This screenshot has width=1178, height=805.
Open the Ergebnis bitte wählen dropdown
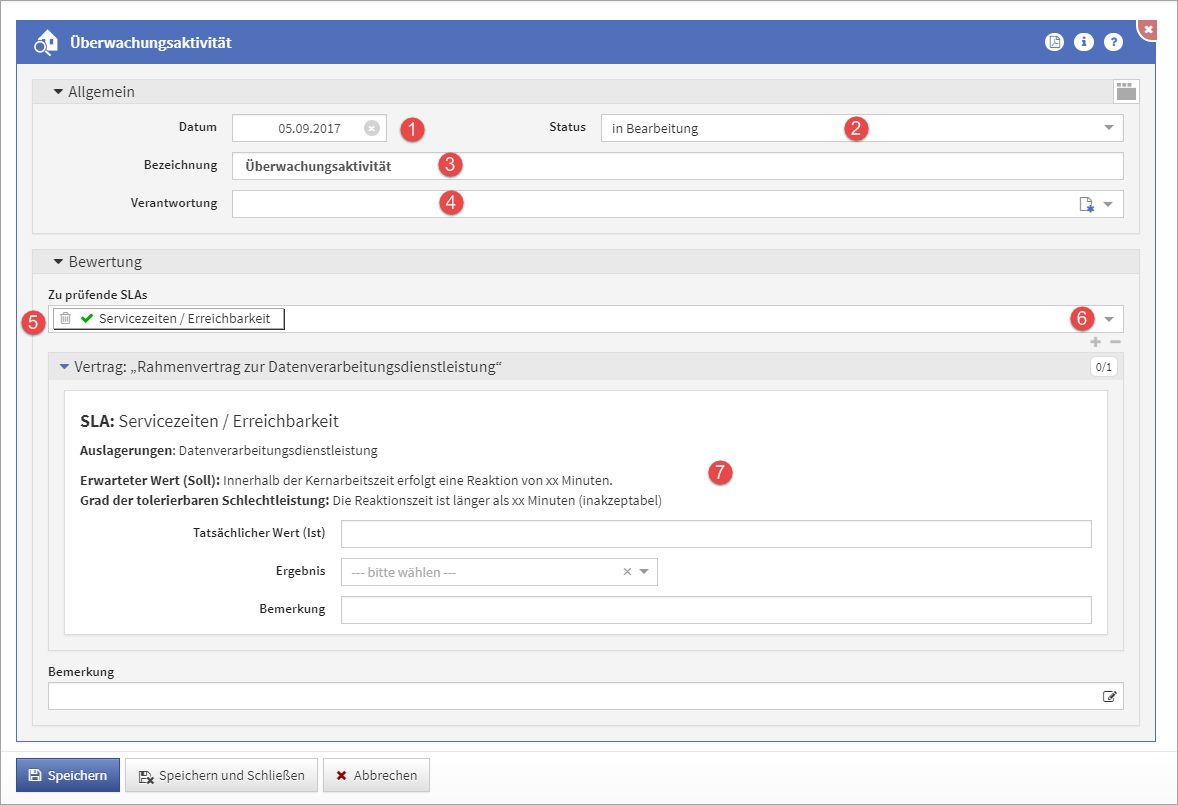[644, 572]
